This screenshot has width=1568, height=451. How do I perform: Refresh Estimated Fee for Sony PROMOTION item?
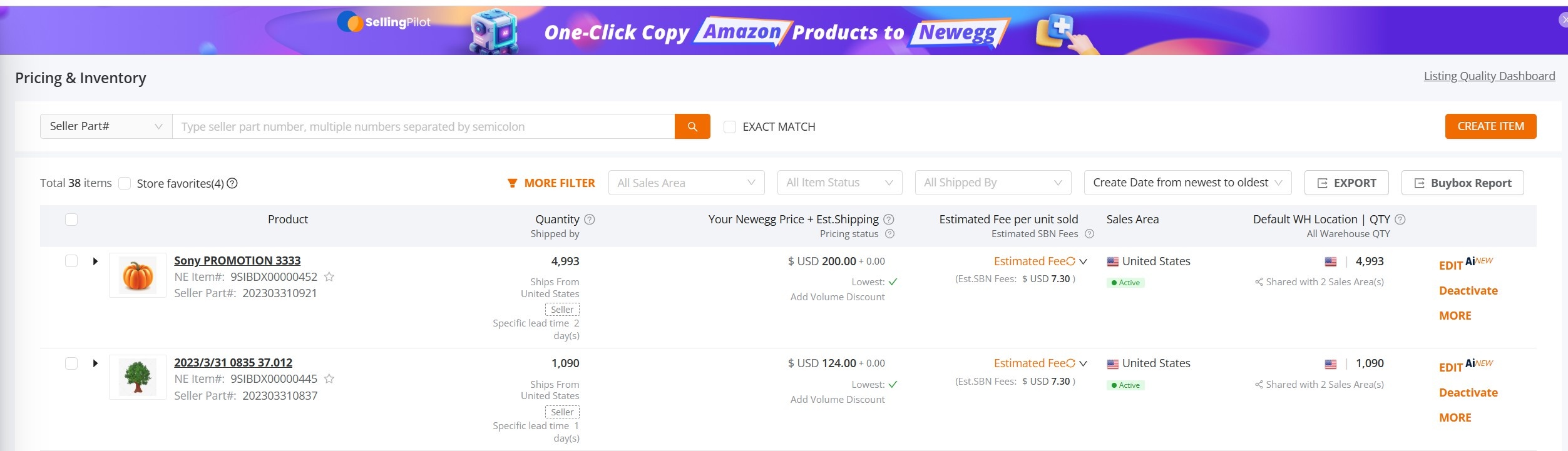pyautogui.click(x=1070, y=261)
